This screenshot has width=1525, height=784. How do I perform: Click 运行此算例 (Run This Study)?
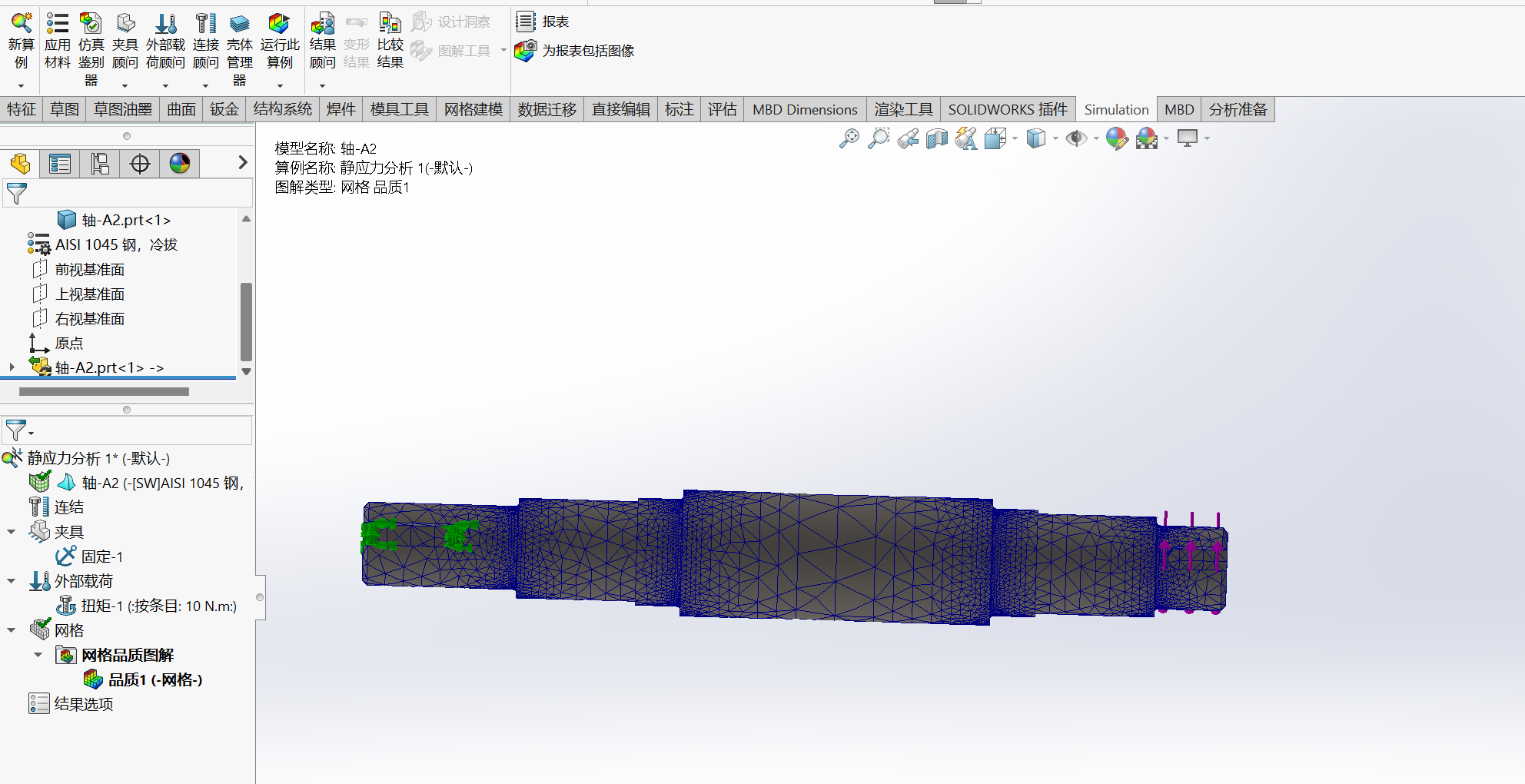coord(279,23)
